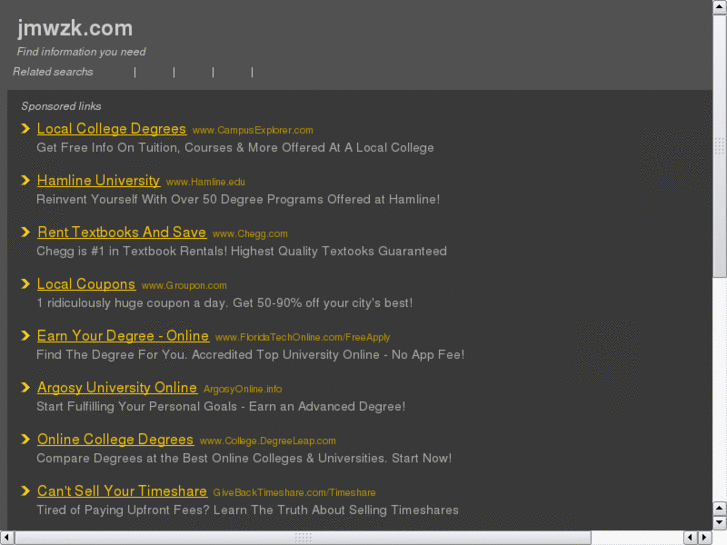Viewport: 727px width, 545px height.
Task: Click the vertical scrollbar down arrow at bottom
Action: (x=720, y=522)
